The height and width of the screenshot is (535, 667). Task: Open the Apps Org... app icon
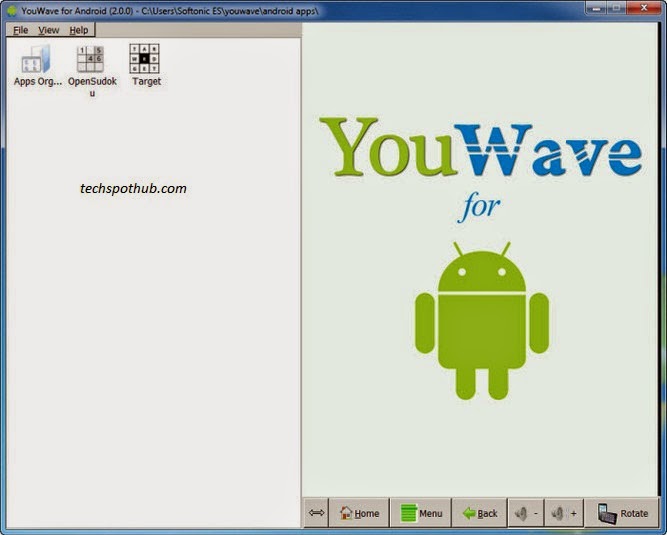[x=37, y=59]
